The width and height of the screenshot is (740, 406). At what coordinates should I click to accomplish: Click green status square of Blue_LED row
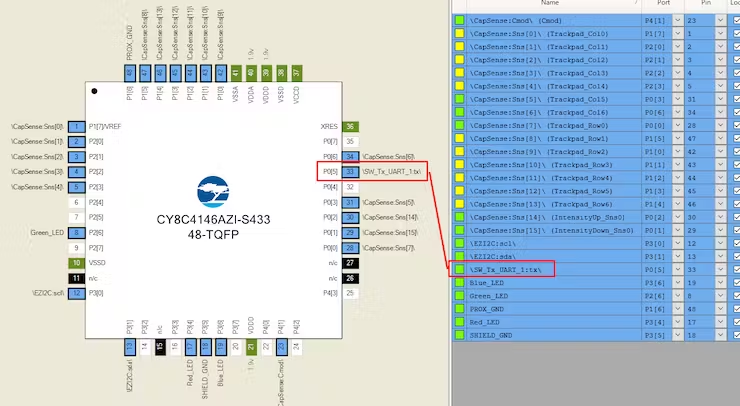coord(459,283)
